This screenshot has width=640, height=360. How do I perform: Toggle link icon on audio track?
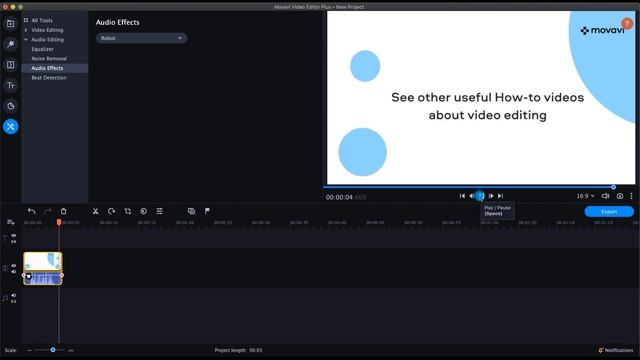pos(13,301)
